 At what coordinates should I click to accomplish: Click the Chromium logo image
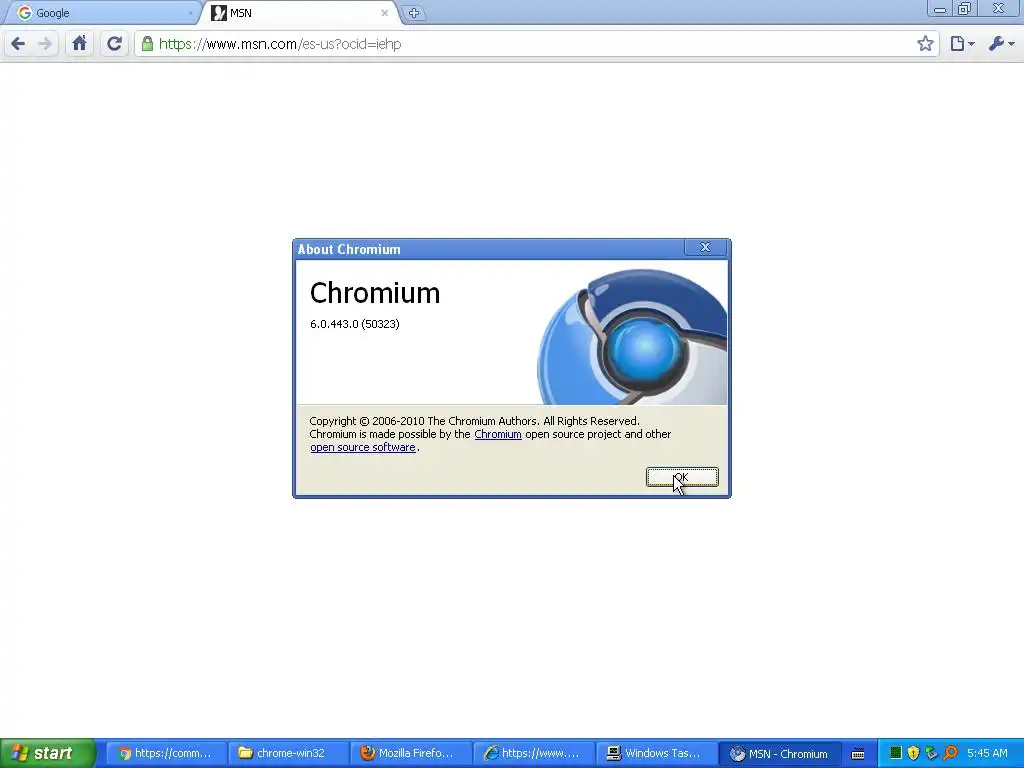pos(632,337)
